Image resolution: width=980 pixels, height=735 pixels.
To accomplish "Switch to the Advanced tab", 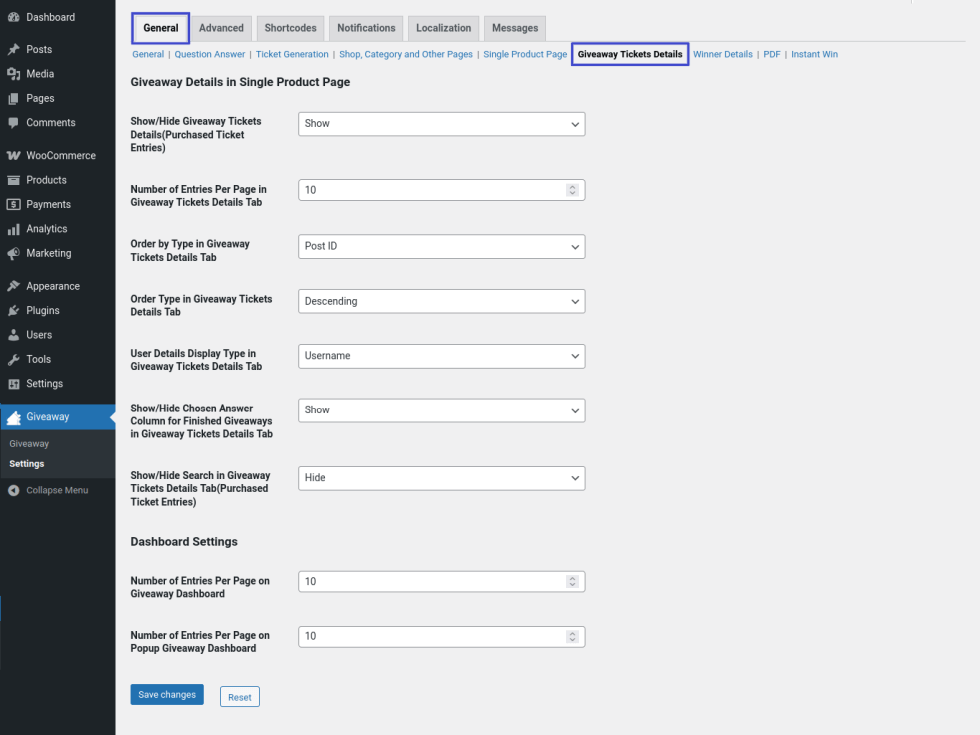I will (221, 28).
